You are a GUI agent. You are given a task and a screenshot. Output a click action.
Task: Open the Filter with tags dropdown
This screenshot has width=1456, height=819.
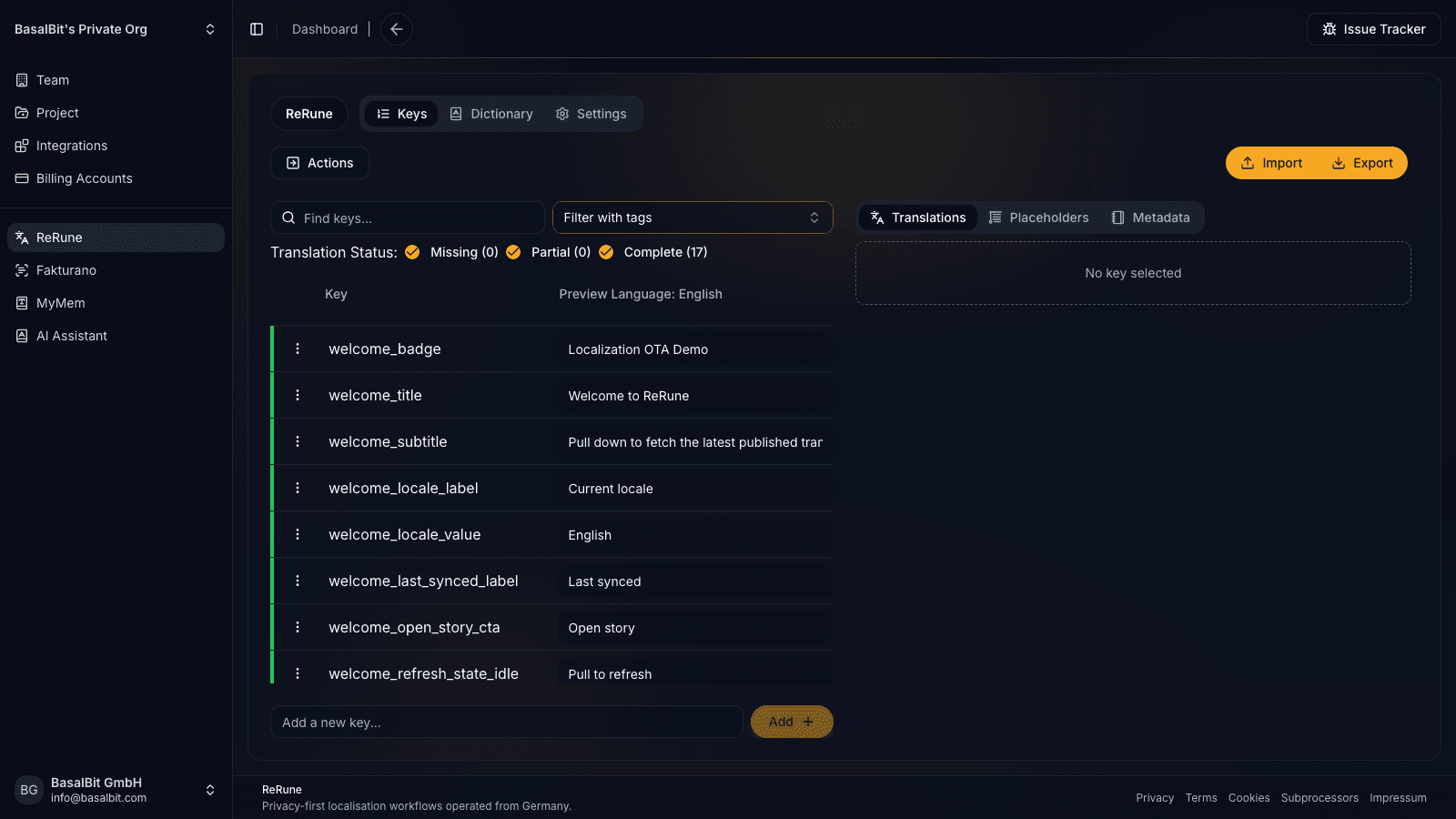[x=693, y=217]
